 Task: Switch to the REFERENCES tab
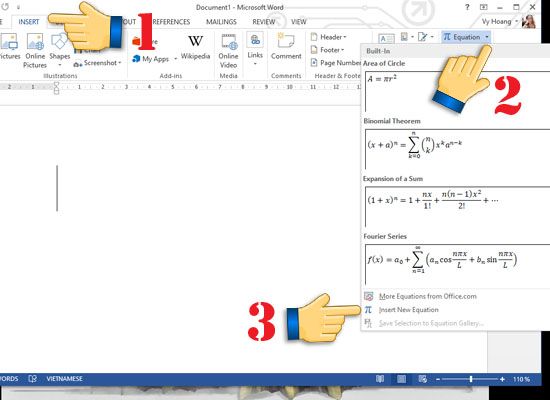click(x=171, y=22)
